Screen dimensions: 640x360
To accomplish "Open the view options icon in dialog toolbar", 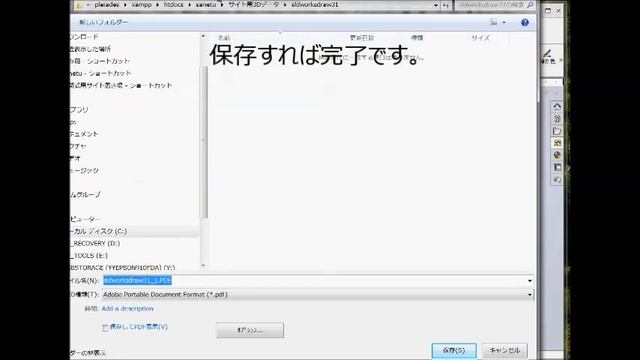I will [494, 22].
